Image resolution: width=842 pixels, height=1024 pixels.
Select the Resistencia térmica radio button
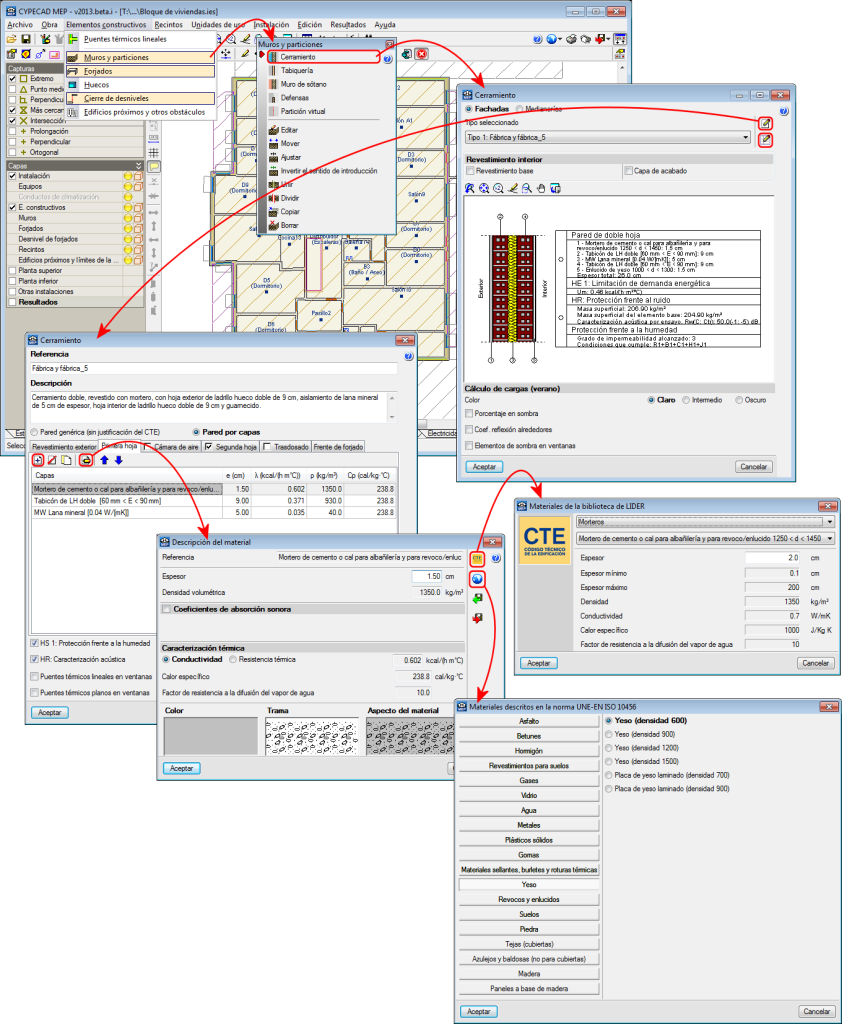[x=233, y=660]
